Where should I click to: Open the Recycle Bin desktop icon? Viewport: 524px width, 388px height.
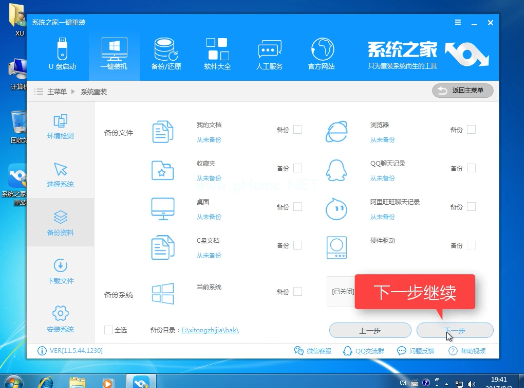[x=18, y=127]
